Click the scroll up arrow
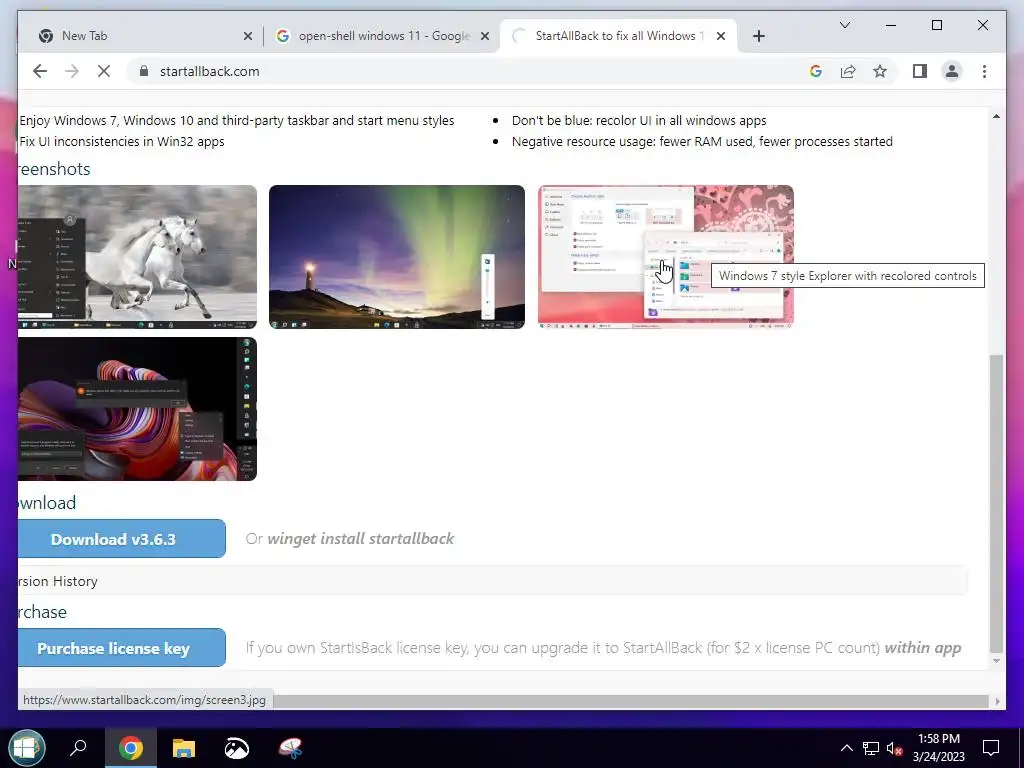The width and height of the screenshot is (1024, 768). coord(996,116)
